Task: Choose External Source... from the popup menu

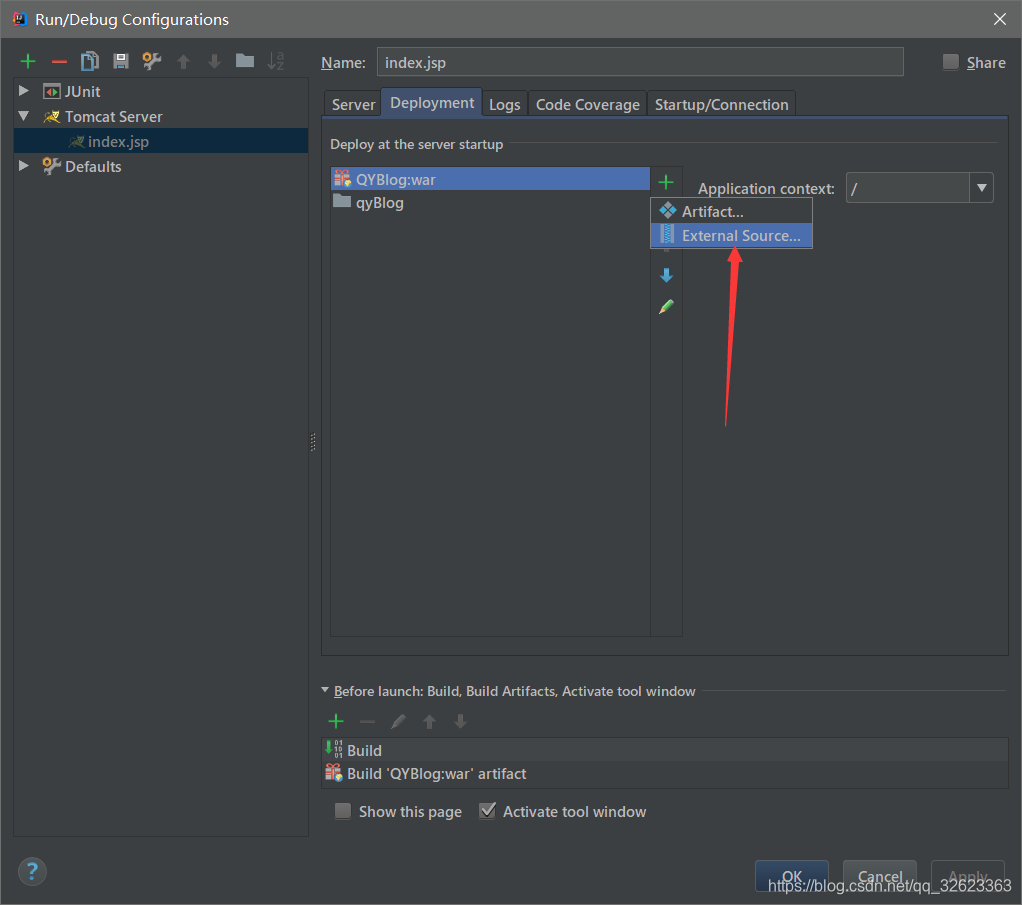Action: (x=731, y=235)
